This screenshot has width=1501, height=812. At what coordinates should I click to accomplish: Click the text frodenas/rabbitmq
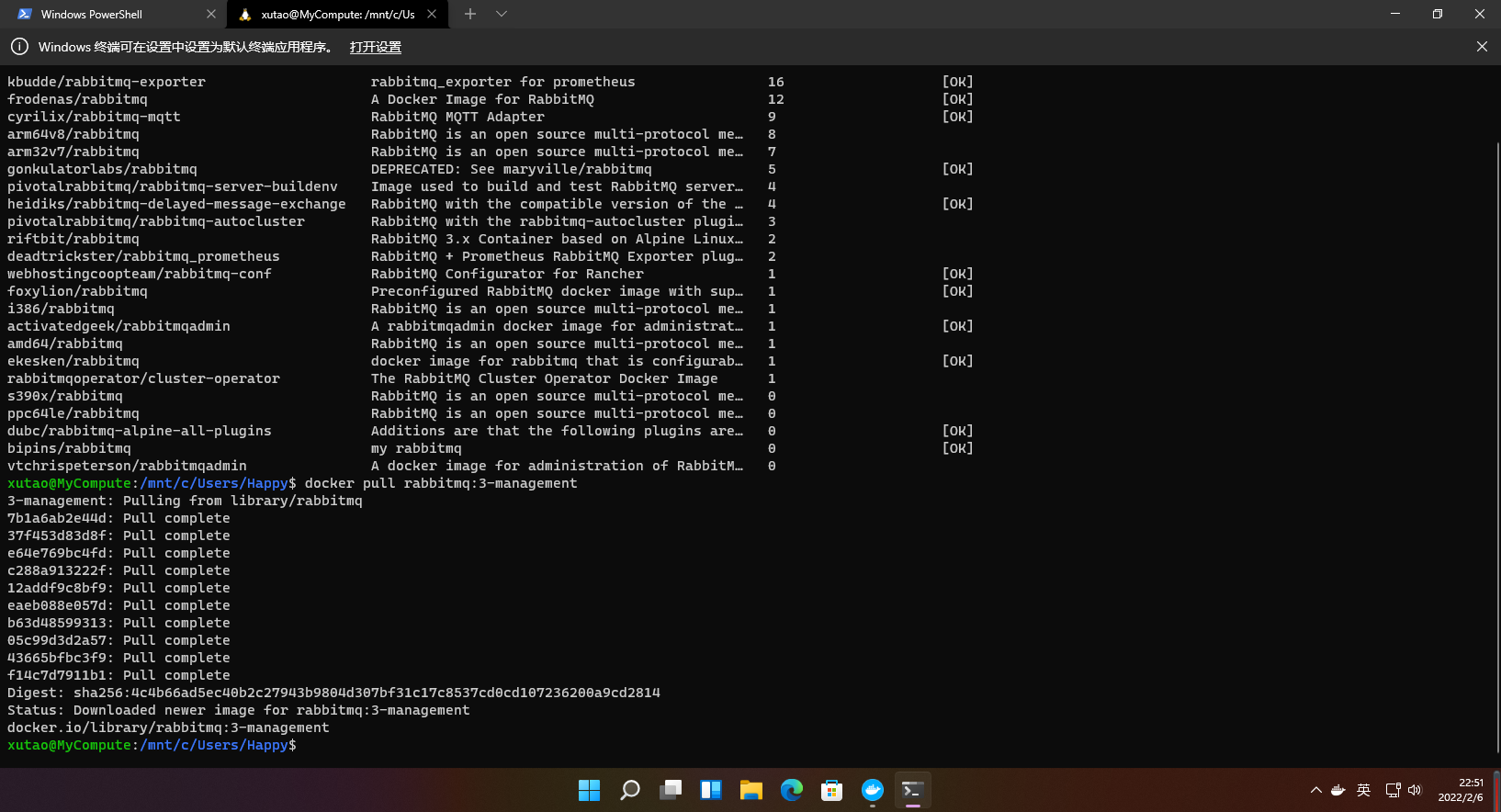tap(77, 99)
